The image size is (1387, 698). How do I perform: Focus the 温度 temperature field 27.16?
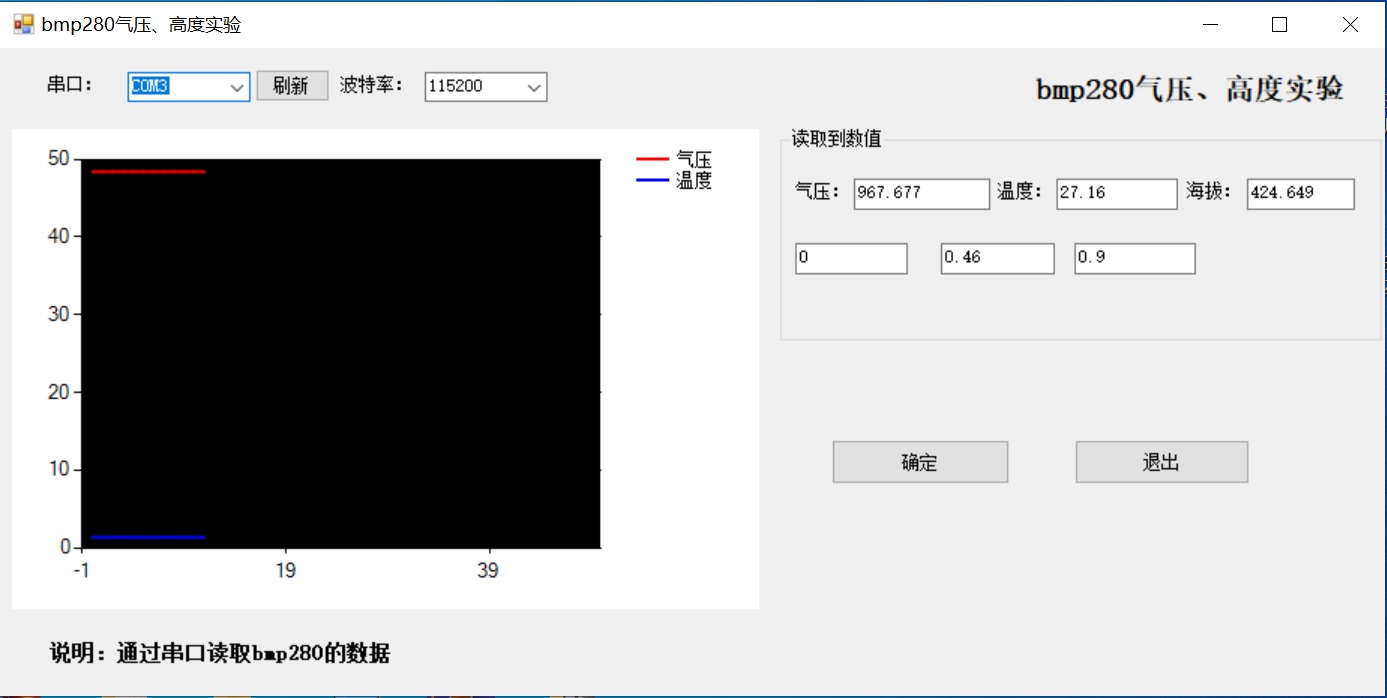coord(1116,193)
